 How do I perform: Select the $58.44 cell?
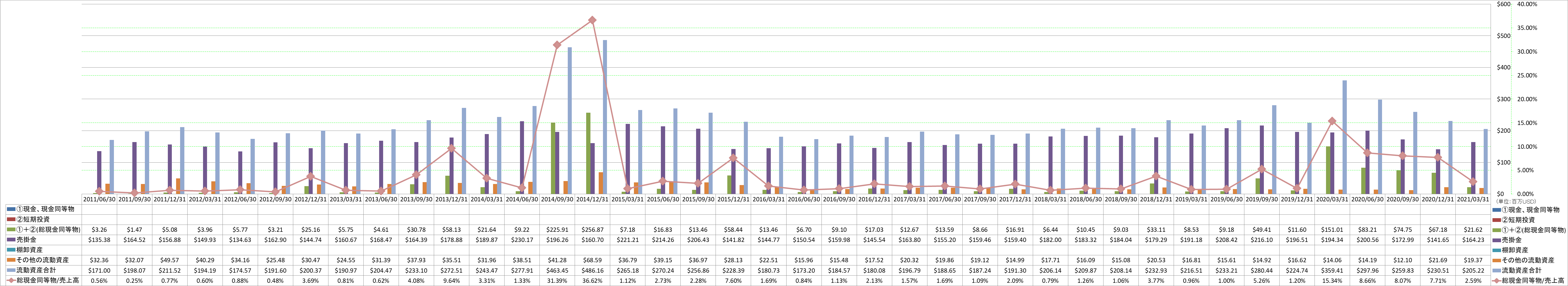click(733, 230)
